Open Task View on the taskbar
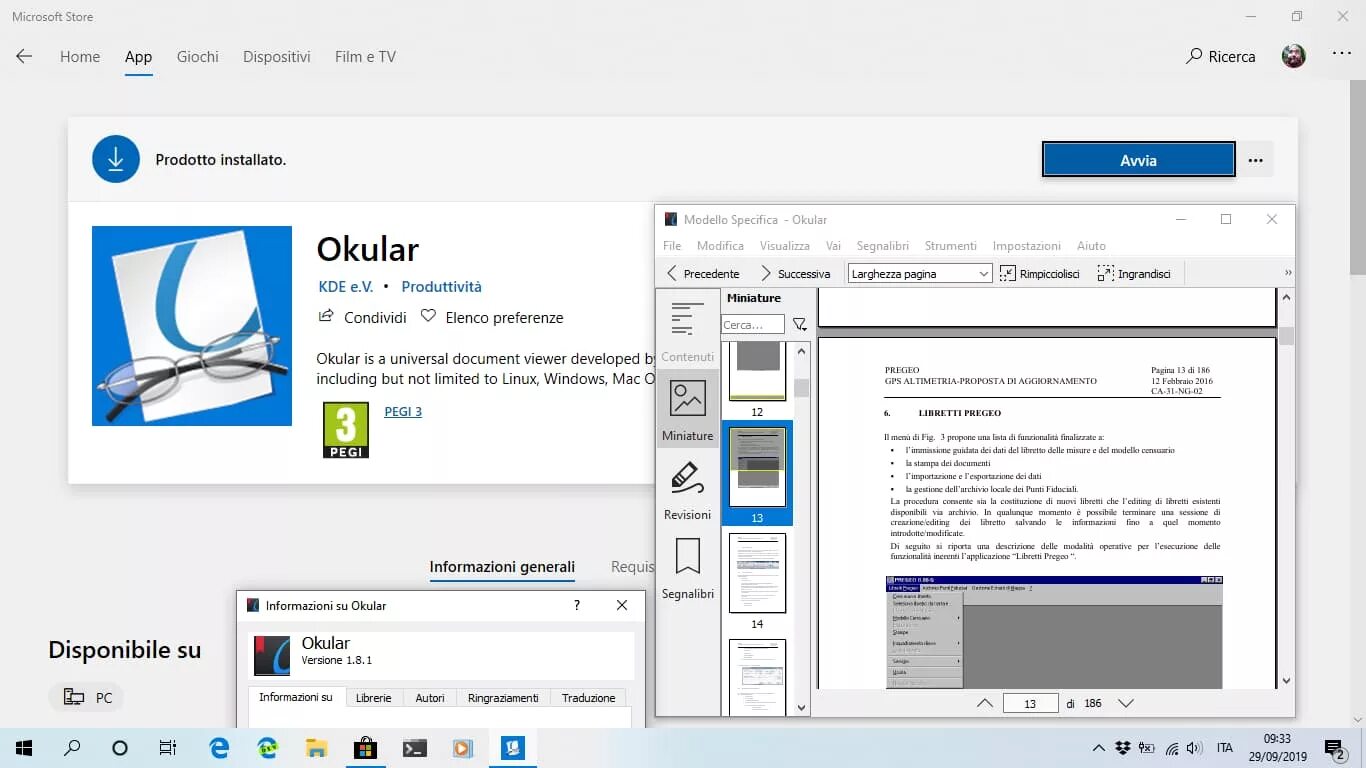This screenshot has height=768, width=1366. coord(167,748)
